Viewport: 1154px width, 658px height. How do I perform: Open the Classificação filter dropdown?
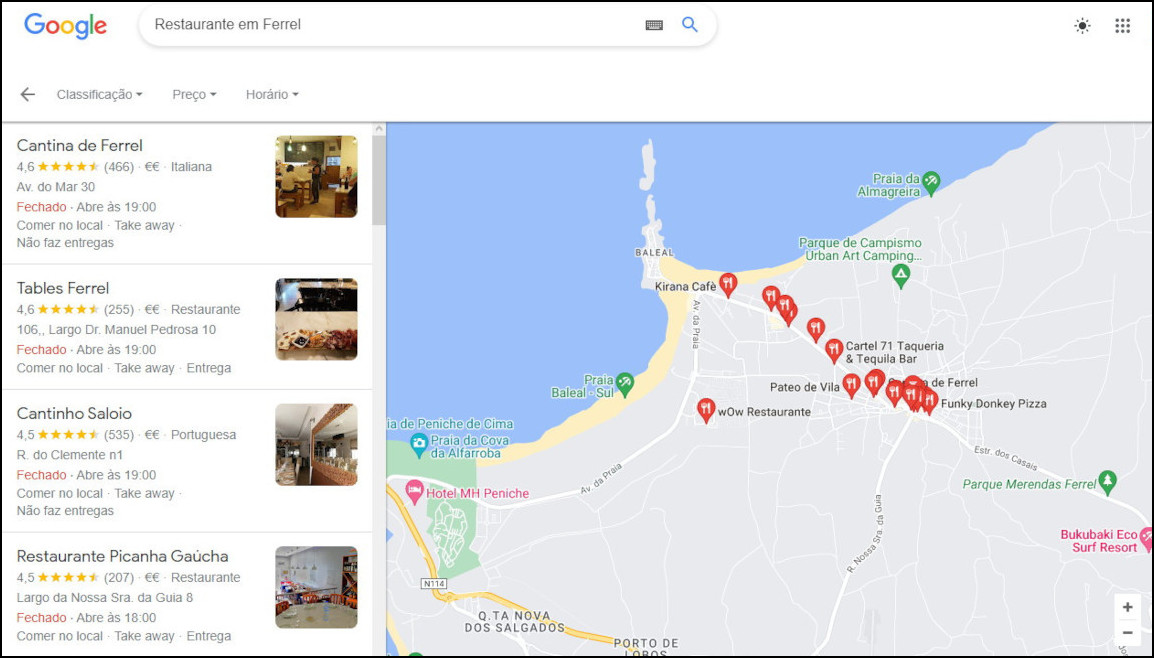tap(99, 94)
